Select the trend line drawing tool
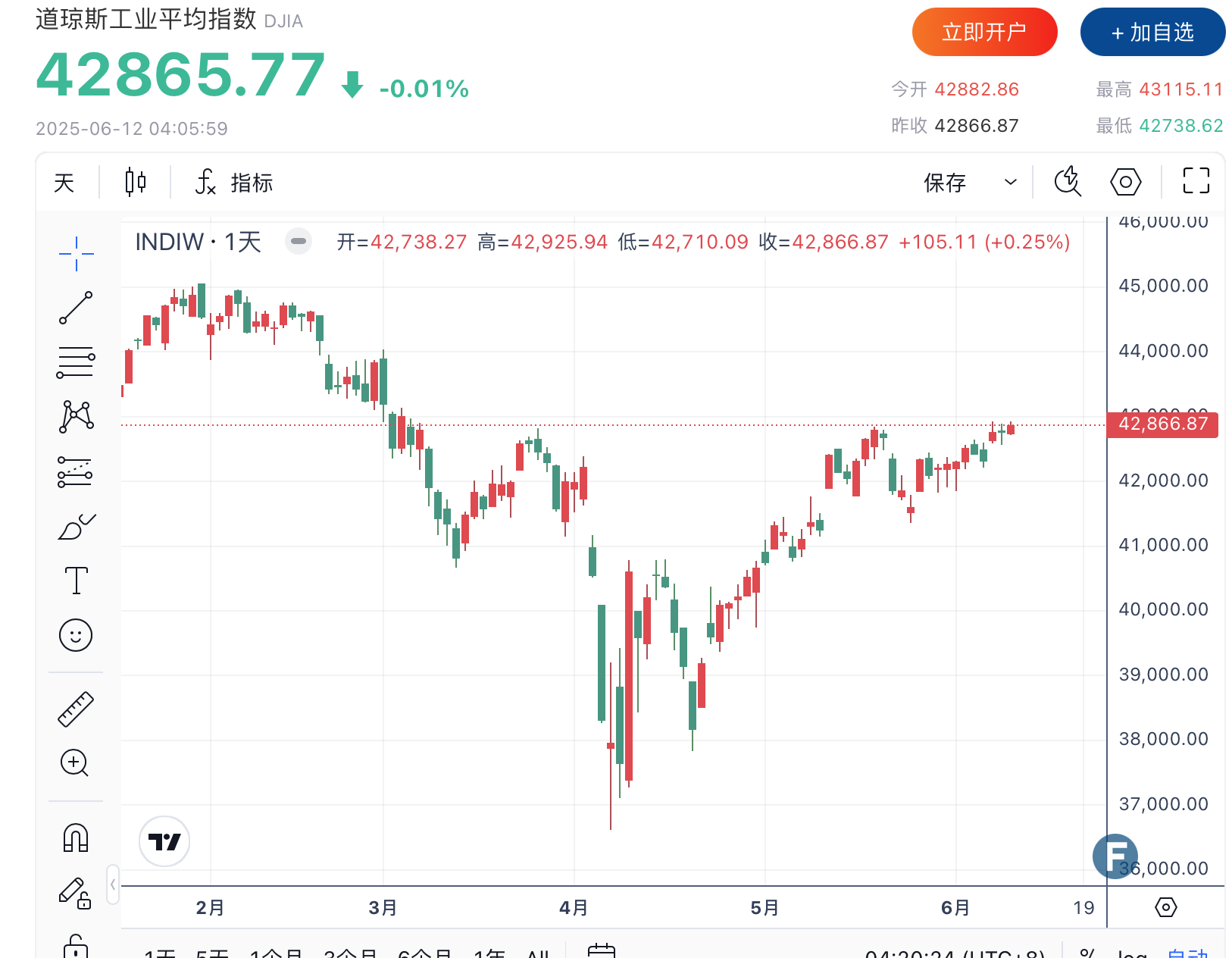This screenshot has width=1232, height=958. tap(76, 308)
